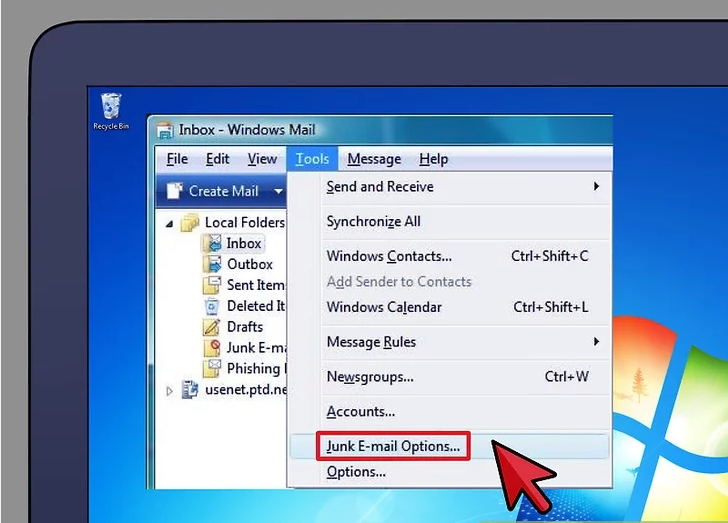Click the Create Mail button

click(x=212, y=191)
